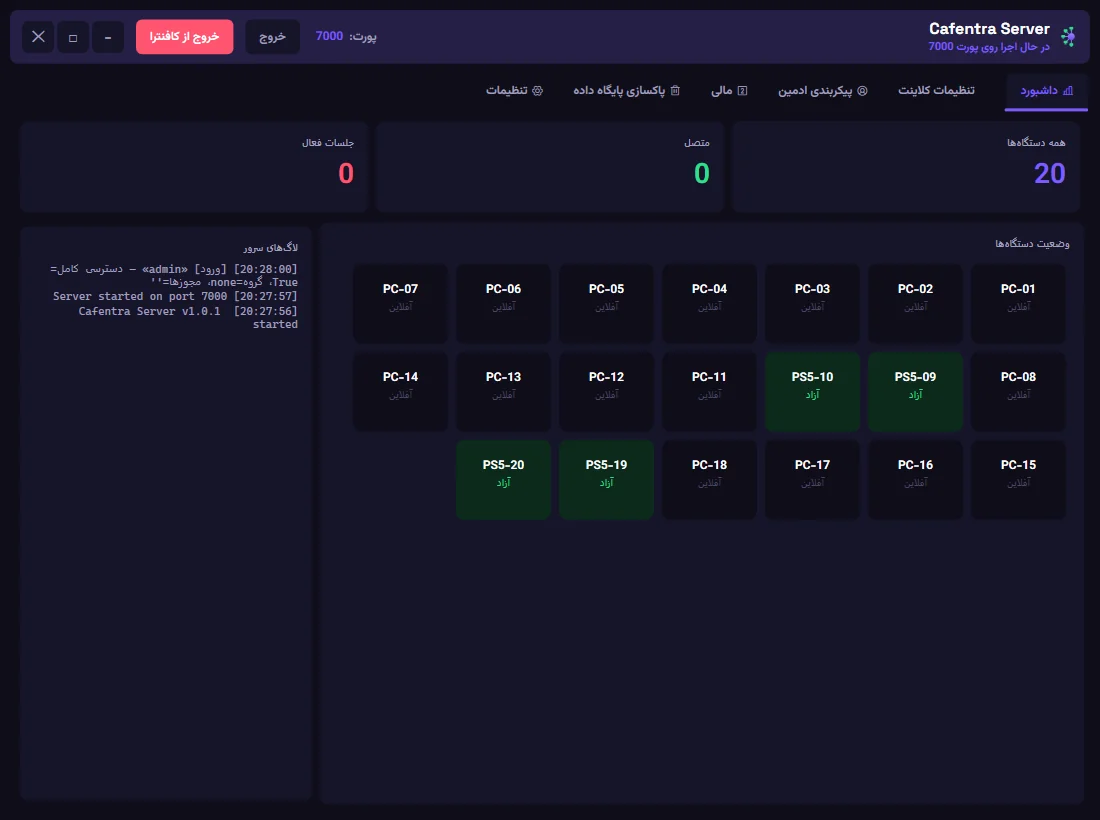Open پاکسازی پایگاه داده tab

coord(626,90)
